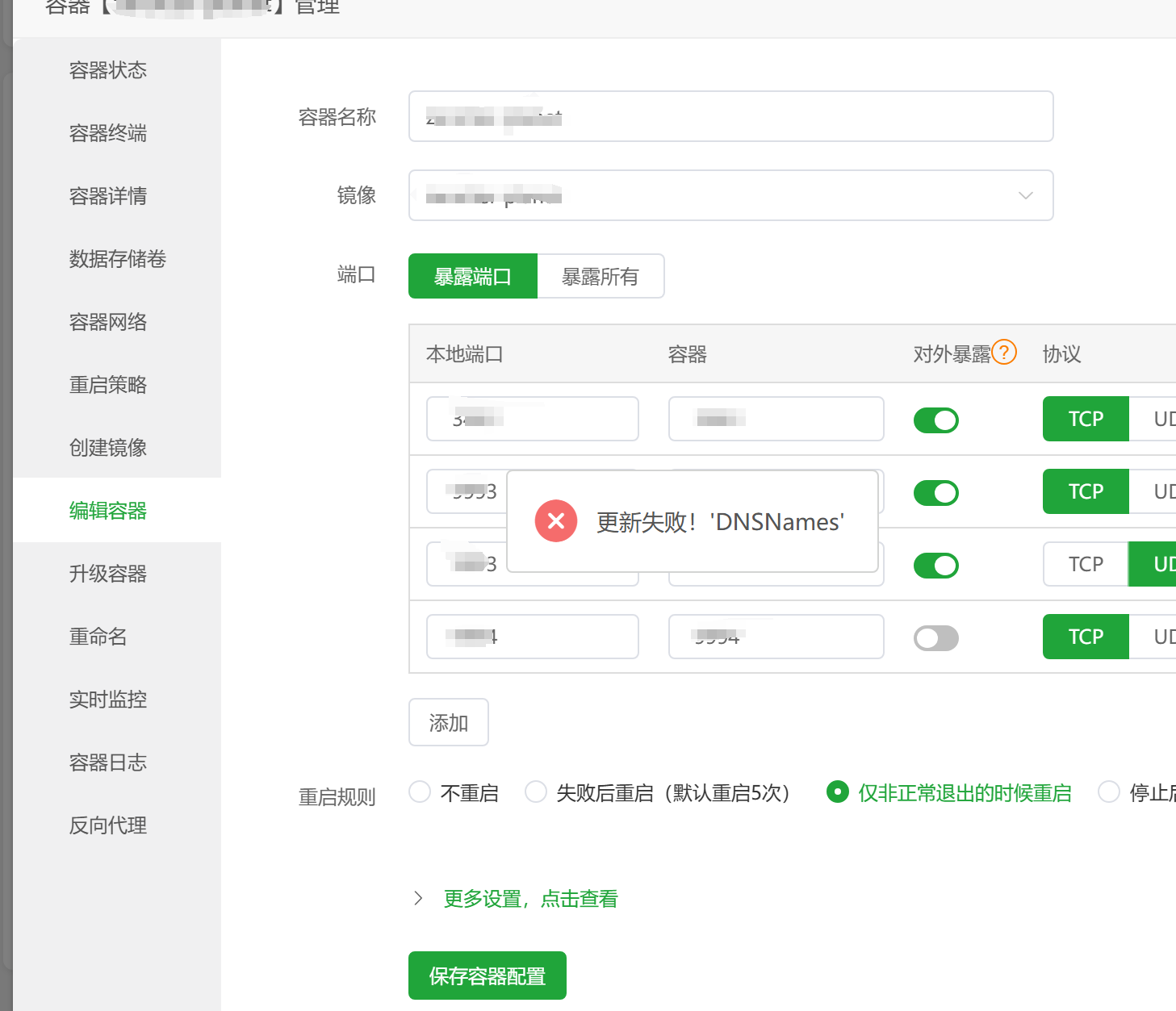This screenshot has height=1011, width=1176.
Task: Click first row local port input
Action: [x=533, y=419]
